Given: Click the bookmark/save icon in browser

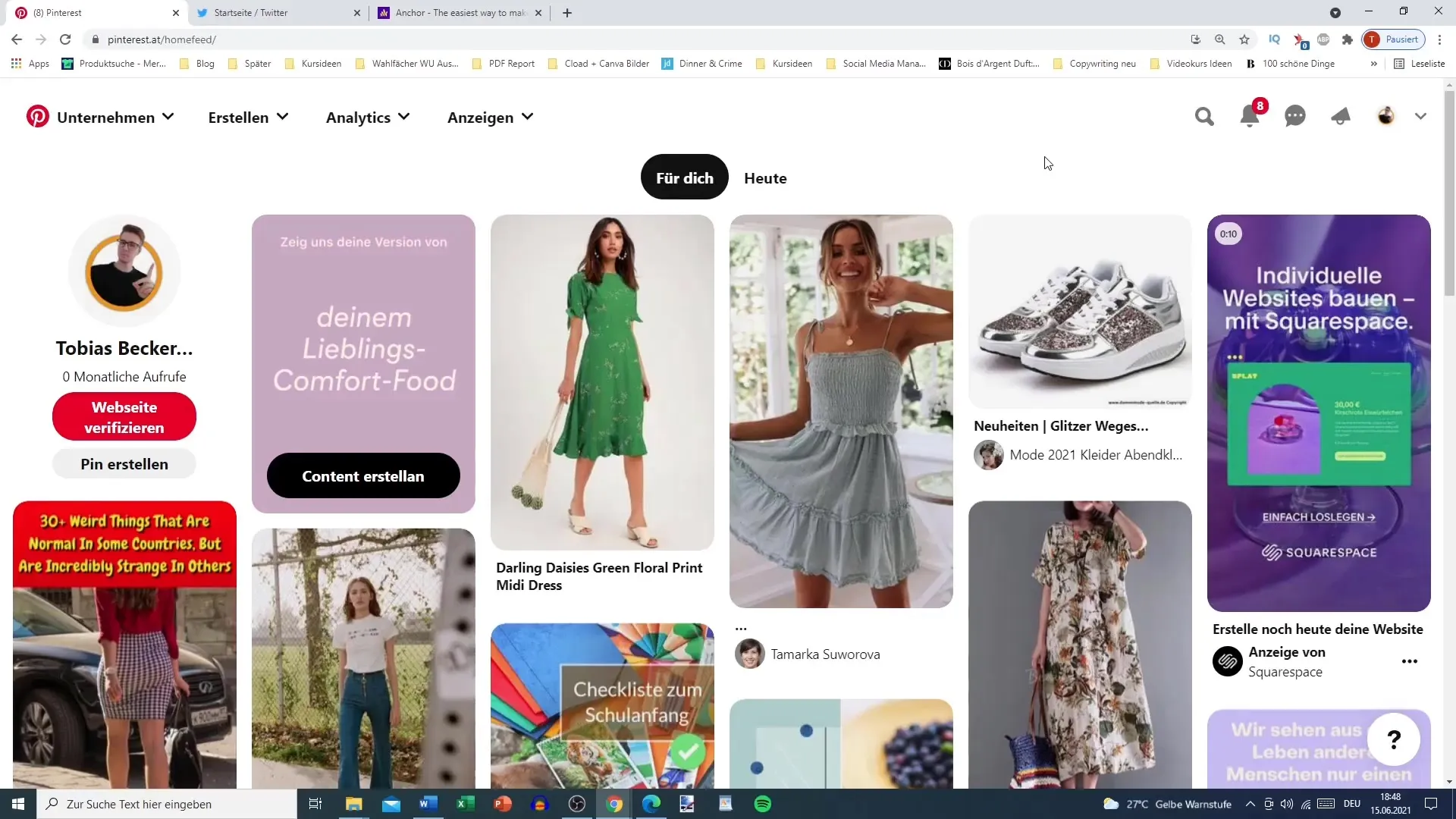Looking at the screenshot, I should (1245, 39).
